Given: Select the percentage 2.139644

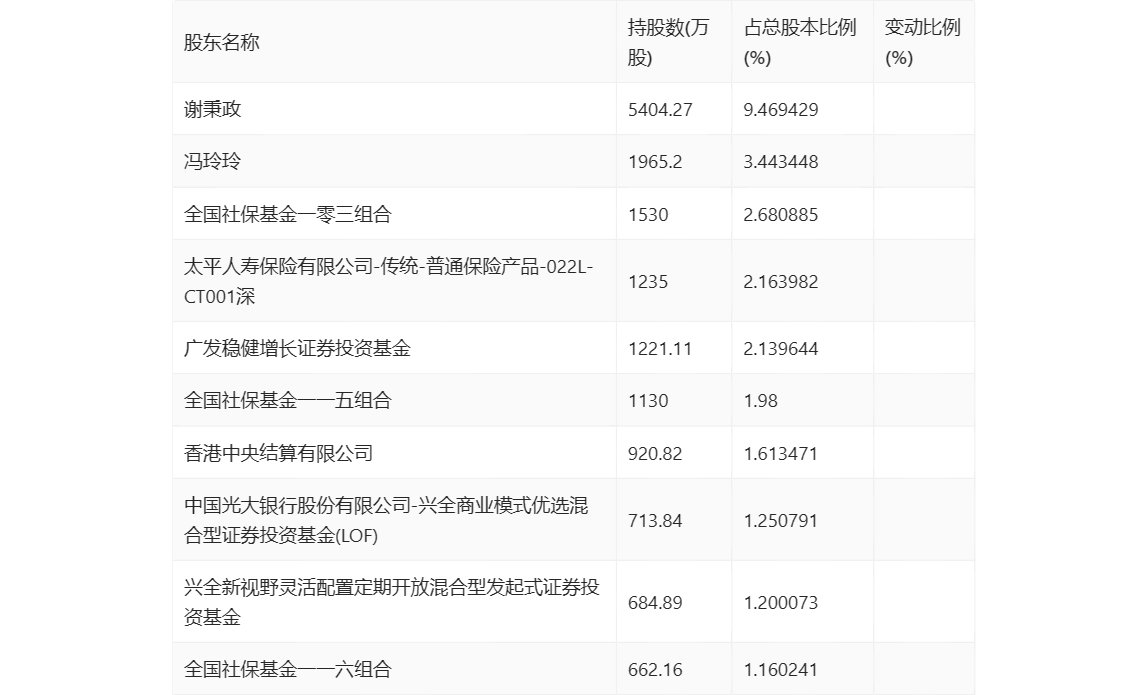Looking at the screenshot, I should tap(780, 349).
